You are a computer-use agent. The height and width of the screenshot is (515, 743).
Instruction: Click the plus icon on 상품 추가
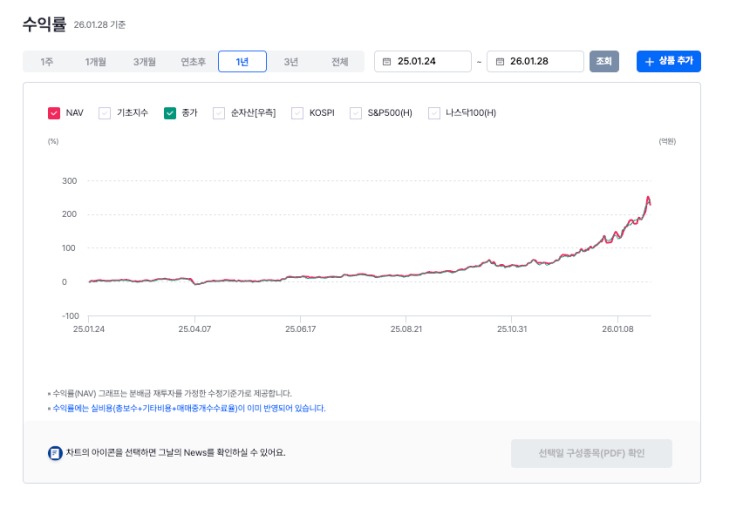650,62
